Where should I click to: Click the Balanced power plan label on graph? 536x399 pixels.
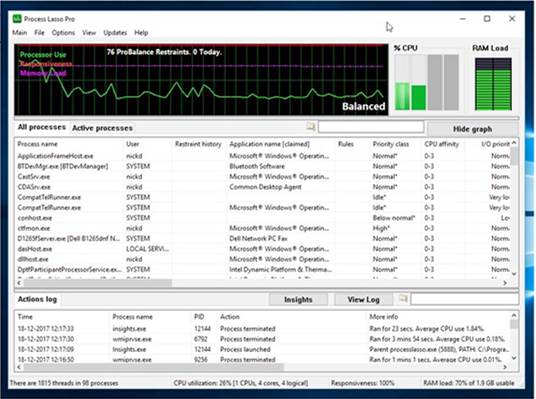[363, 106]
